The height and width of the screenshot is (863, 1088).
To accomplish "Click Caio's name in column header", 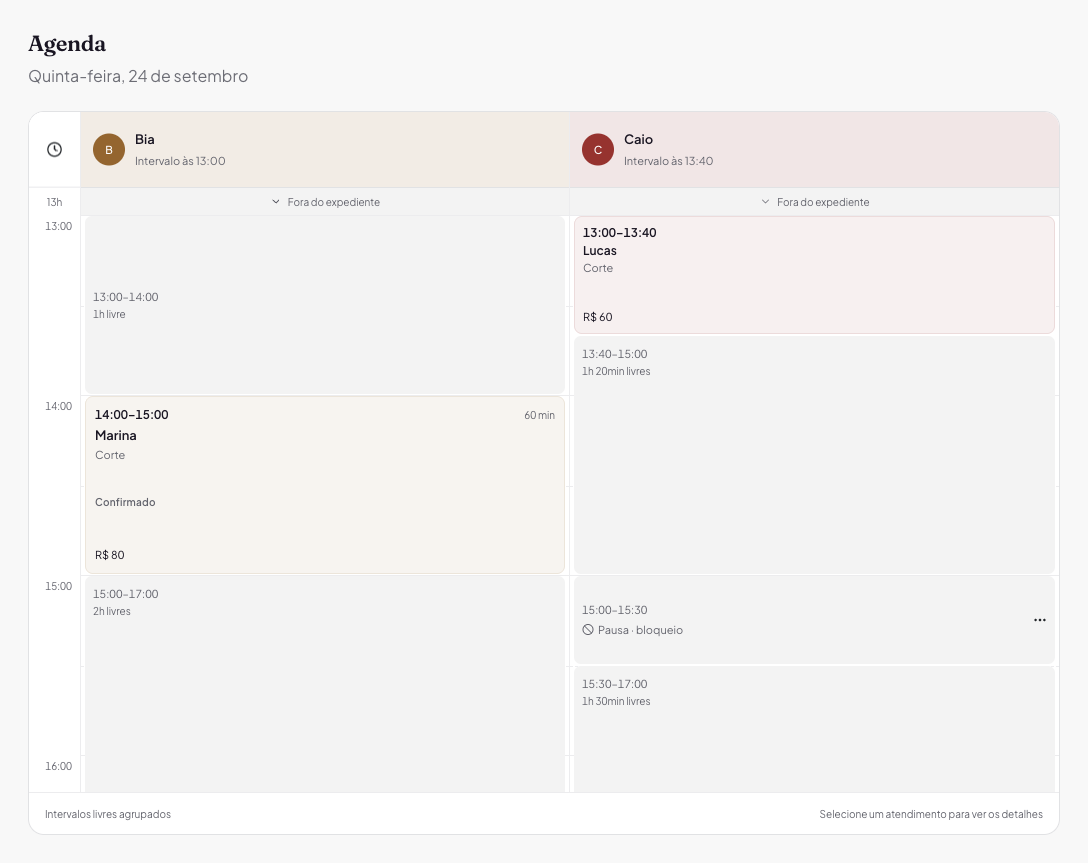I will [638, 139].
